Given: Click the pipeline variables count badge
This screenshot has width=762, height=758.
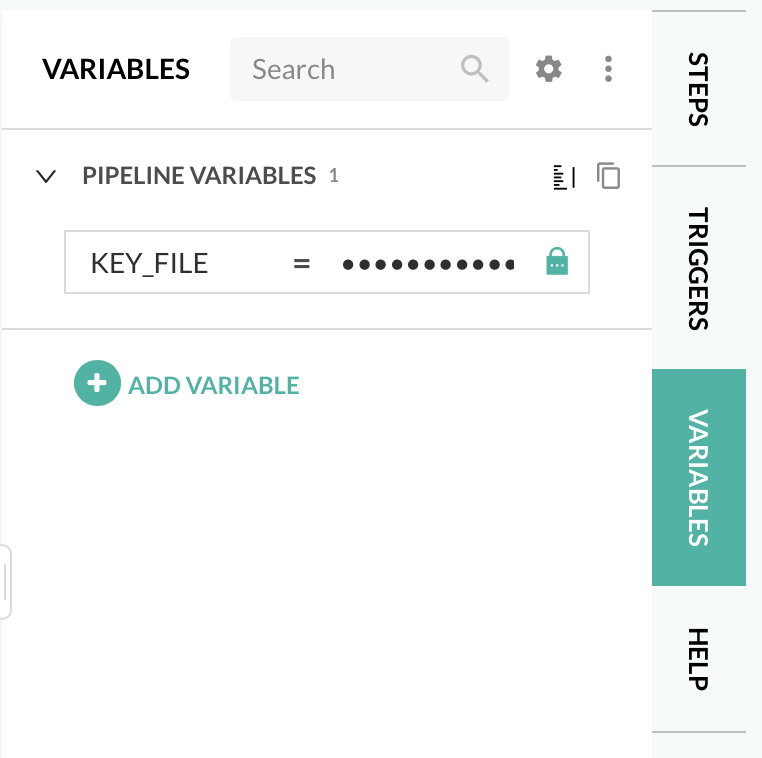Looking at the screenshot, I should (x=334, y=176).
